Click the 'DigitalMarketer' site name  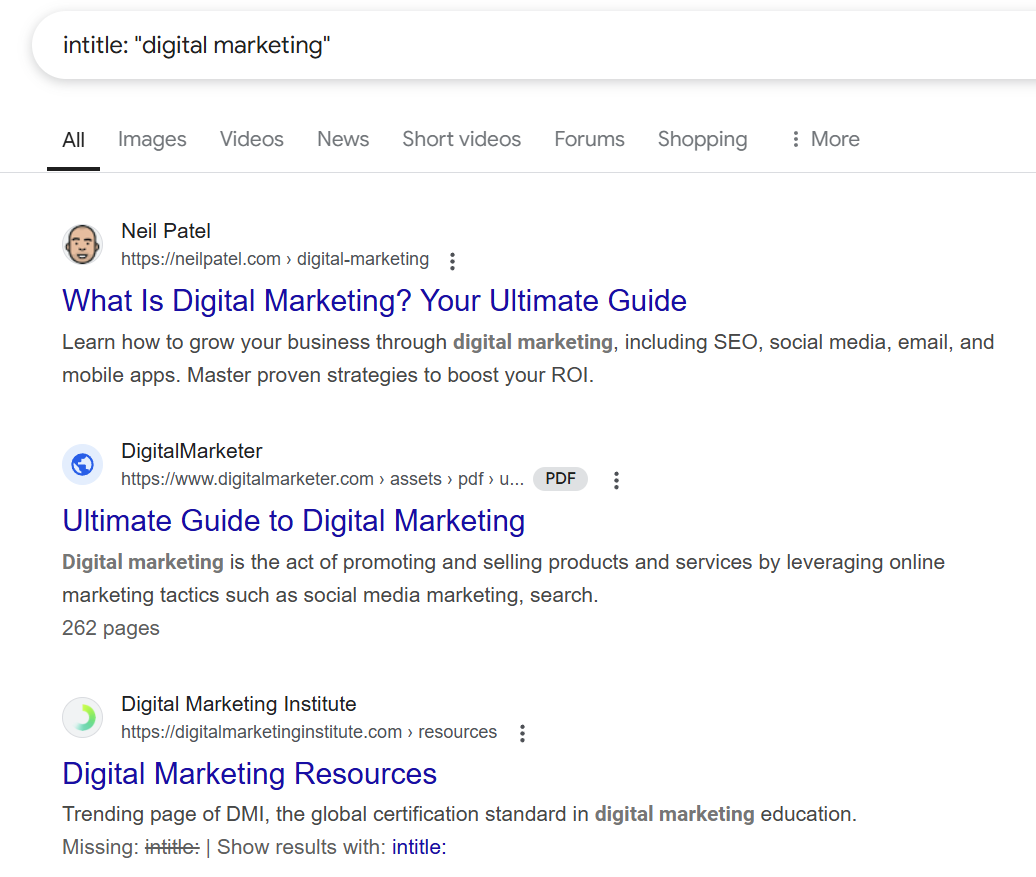[x=192, y=451]
